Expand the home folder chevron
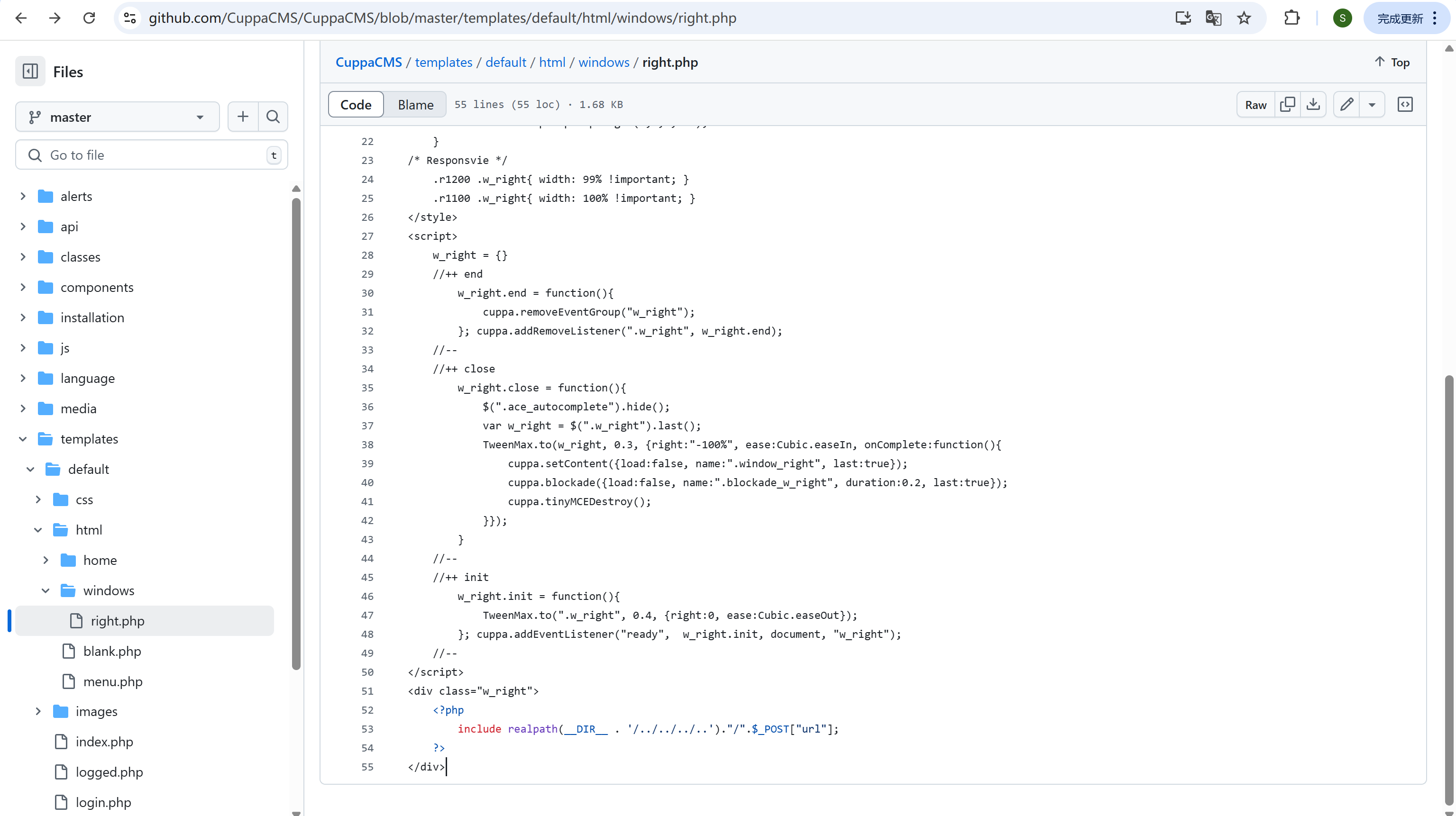 (46, 560)
